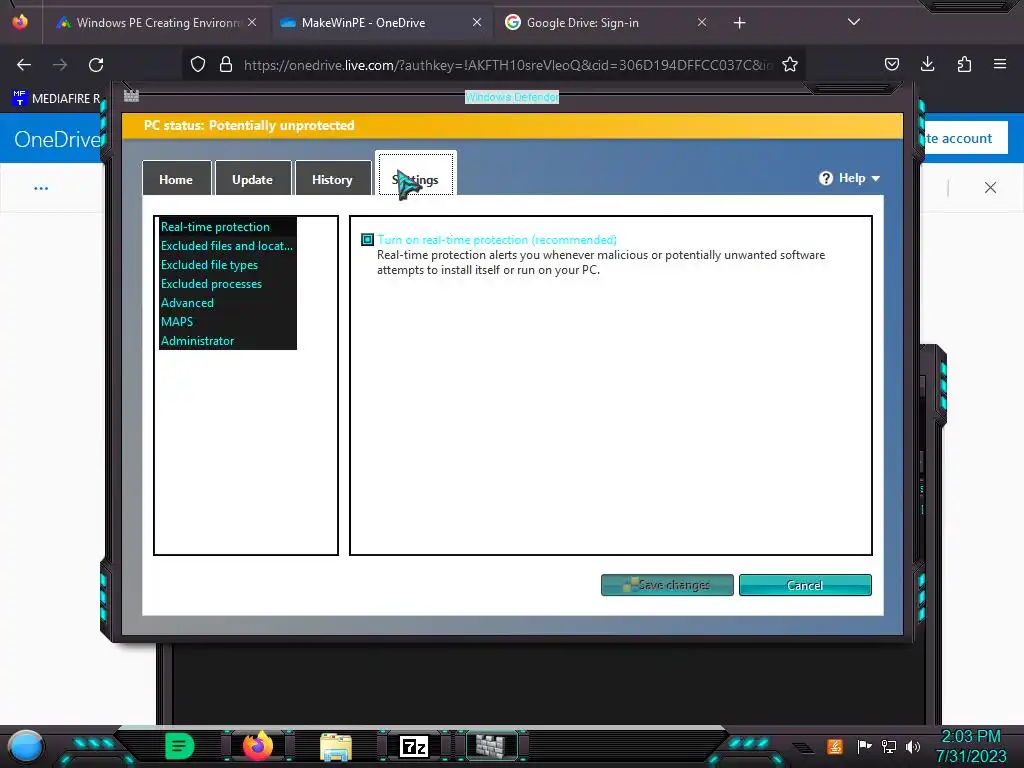Close the Windows PE Creating Environment tab
This screenshot has width=1024, height=768.
click(x=252, y=22)
